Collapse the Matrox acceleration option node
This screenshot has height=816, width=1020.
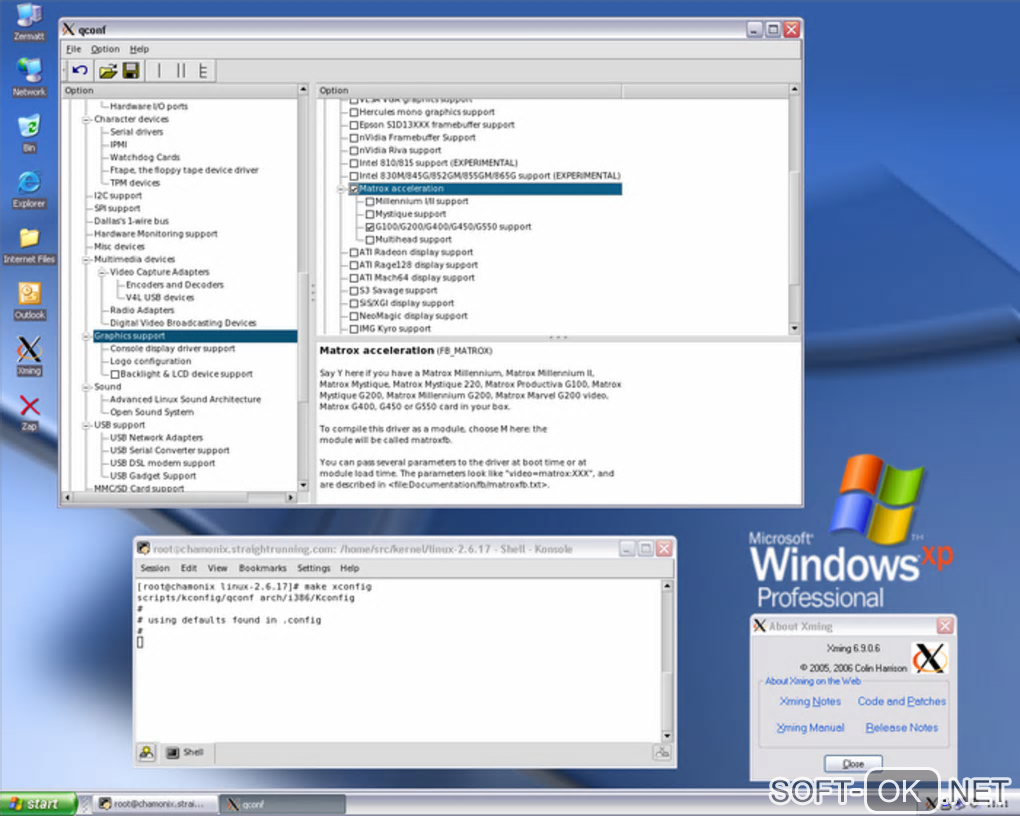(x=341, y=189)
